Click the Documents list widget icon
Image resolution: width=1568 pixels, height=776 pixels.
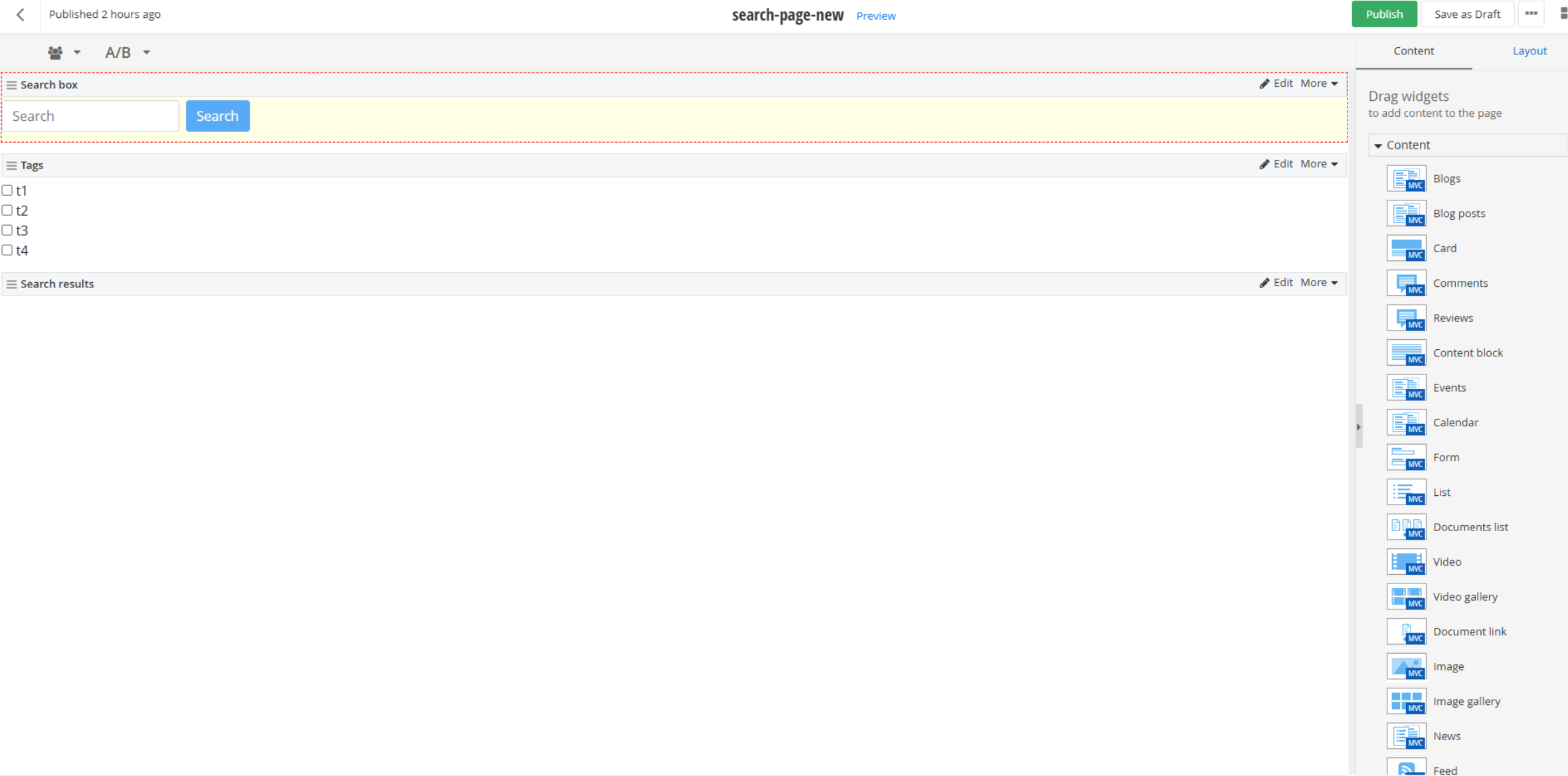click(1406, 527)
